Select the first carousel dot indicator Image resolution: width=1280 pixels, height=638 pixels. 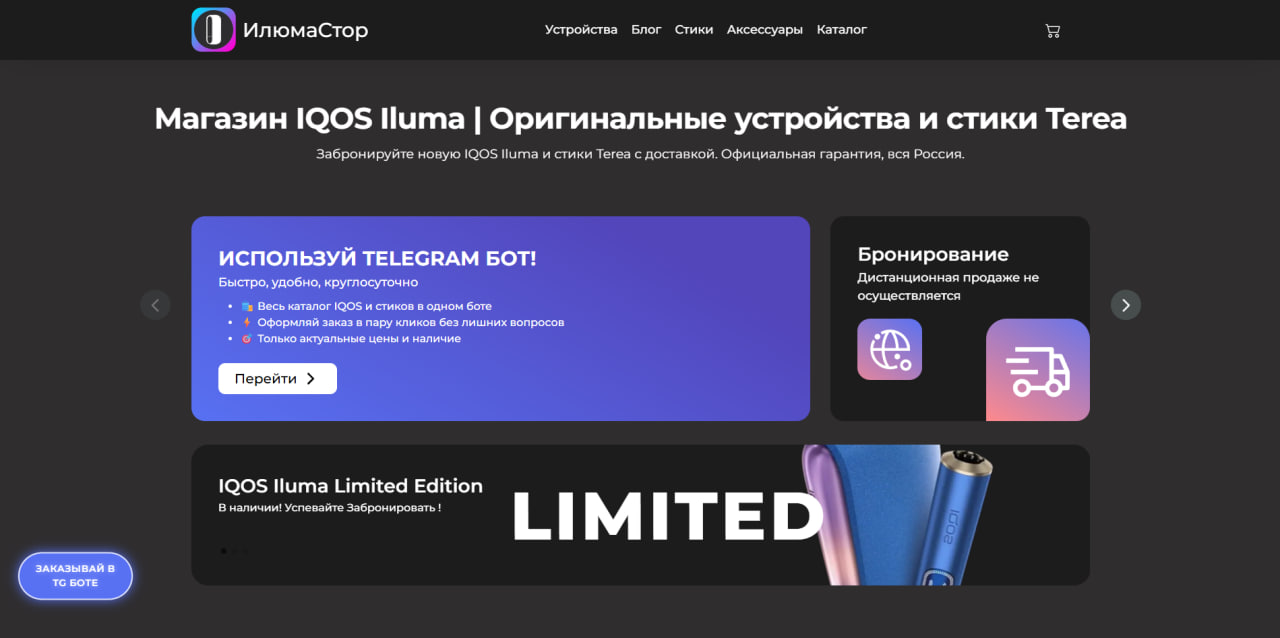[x=222, y=551]
